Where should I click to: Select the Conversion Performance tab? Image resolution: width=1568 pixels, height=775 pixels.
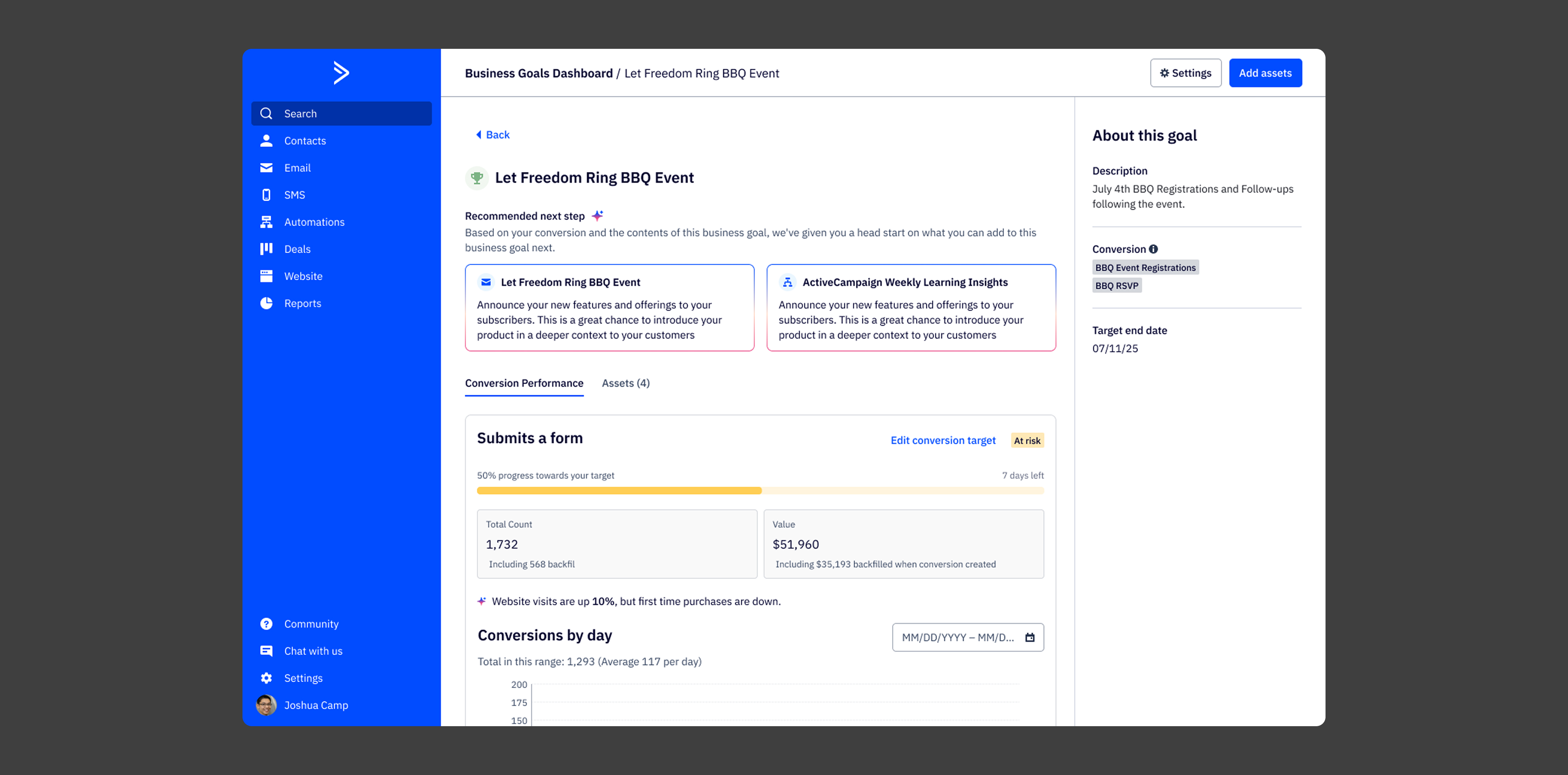[x=523, y=383]
